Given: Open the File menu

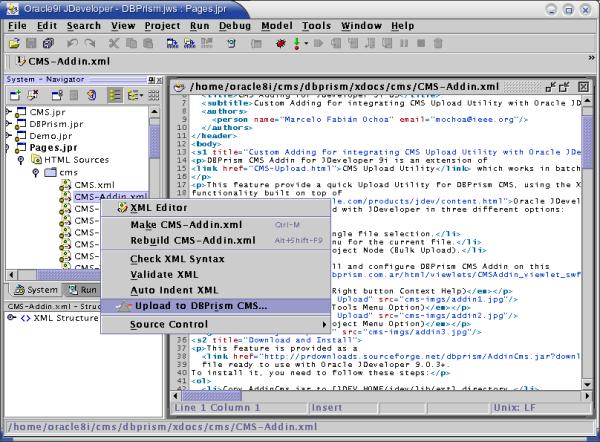Looking at the screenshot, I should point(17,26).
